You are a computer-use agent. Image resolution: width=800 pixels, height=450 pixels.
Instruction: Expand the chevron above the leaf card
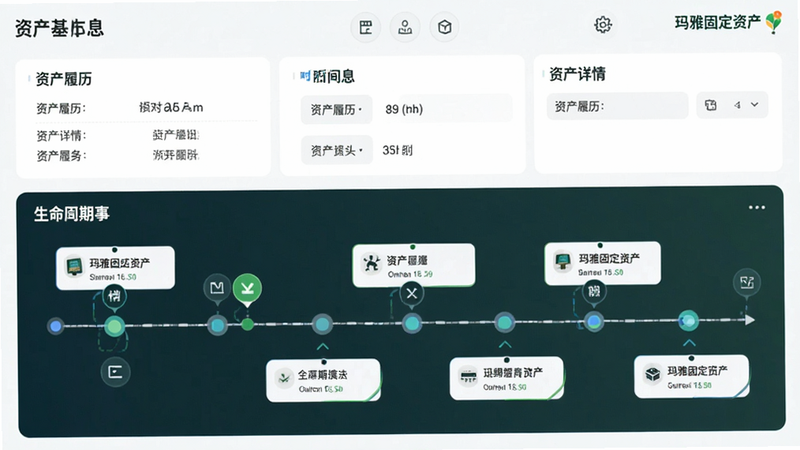322,347
